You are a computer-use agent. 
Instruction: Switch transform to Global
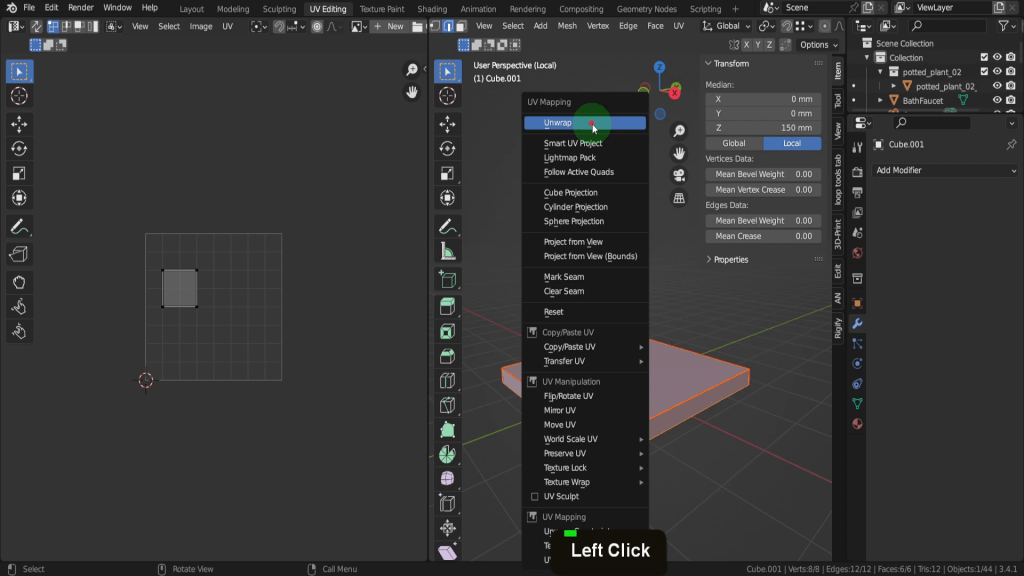pos(734,143)
